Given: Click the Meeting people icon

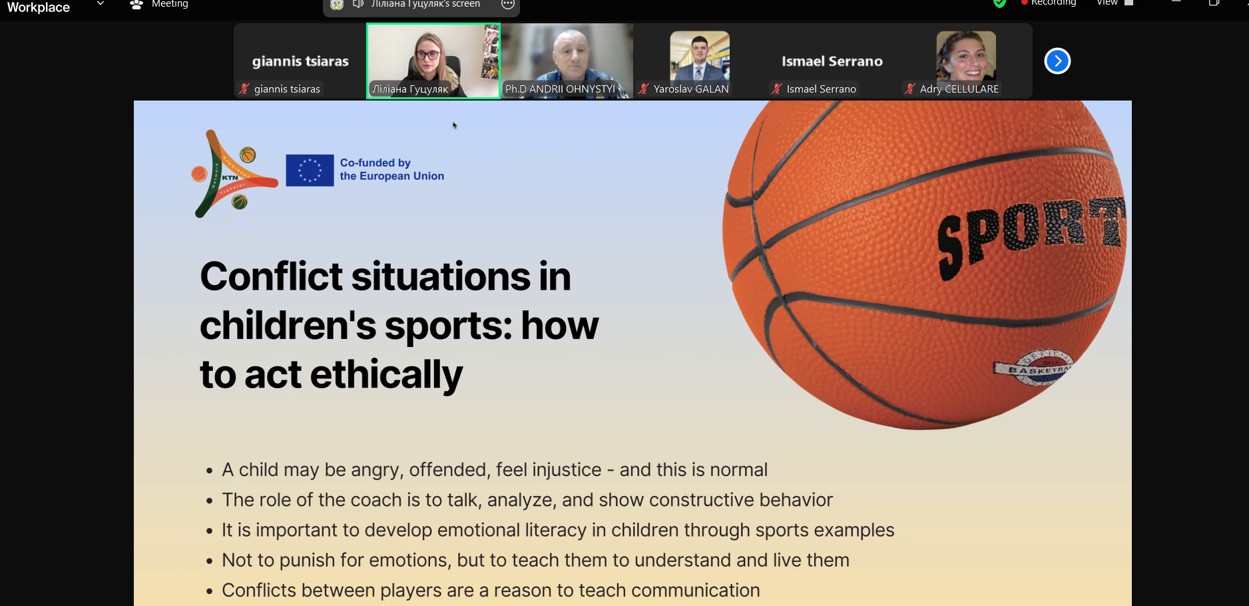Looking at the screenshot, I should coord(137,4).
